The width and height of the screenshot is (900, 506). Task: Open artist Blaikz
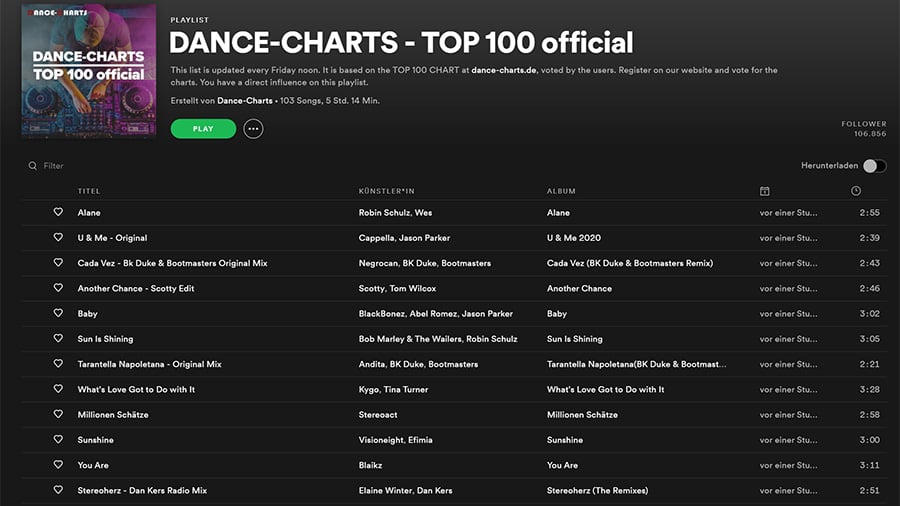click(x=370, y=465)
